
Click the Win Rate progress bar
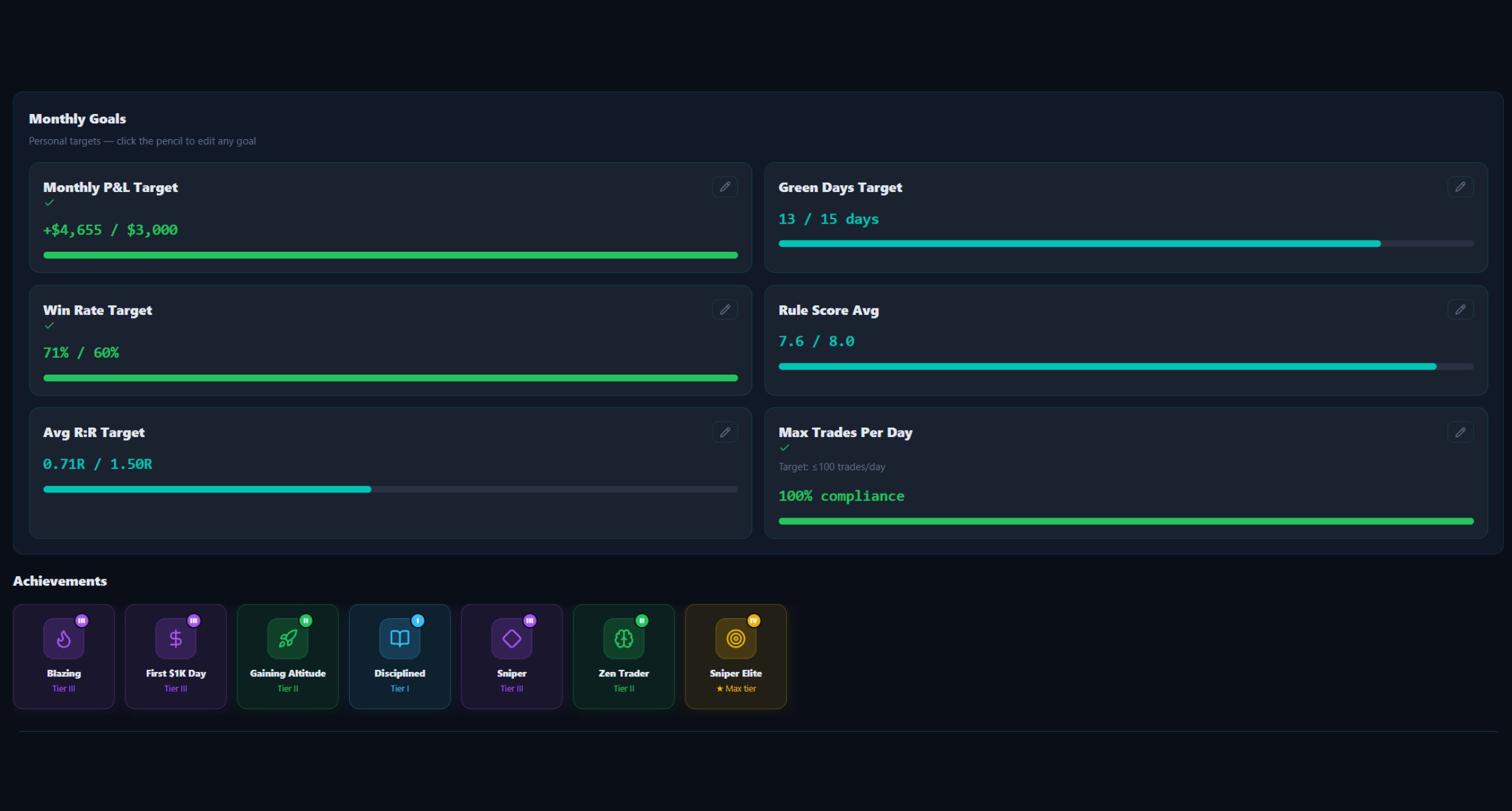(391, 378)
